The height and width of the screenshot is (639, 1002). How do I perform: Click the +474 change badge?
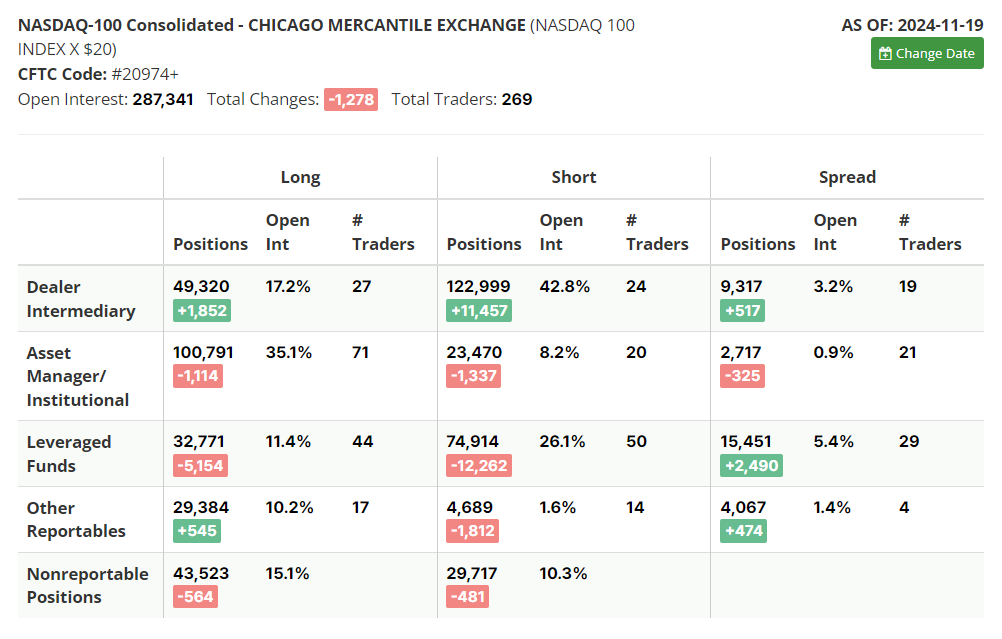coord(744,531)
